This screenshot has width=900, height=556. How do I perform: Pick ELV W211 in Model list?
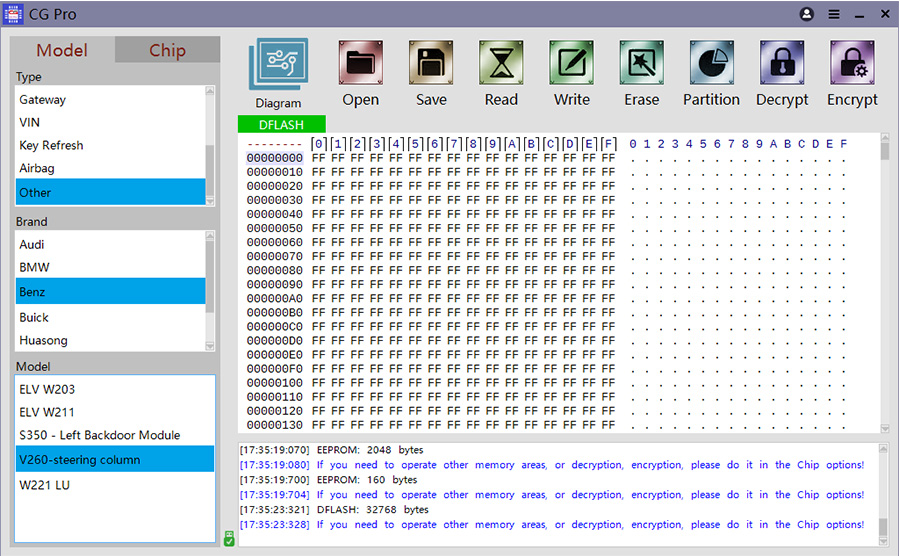tap(47, 411)
